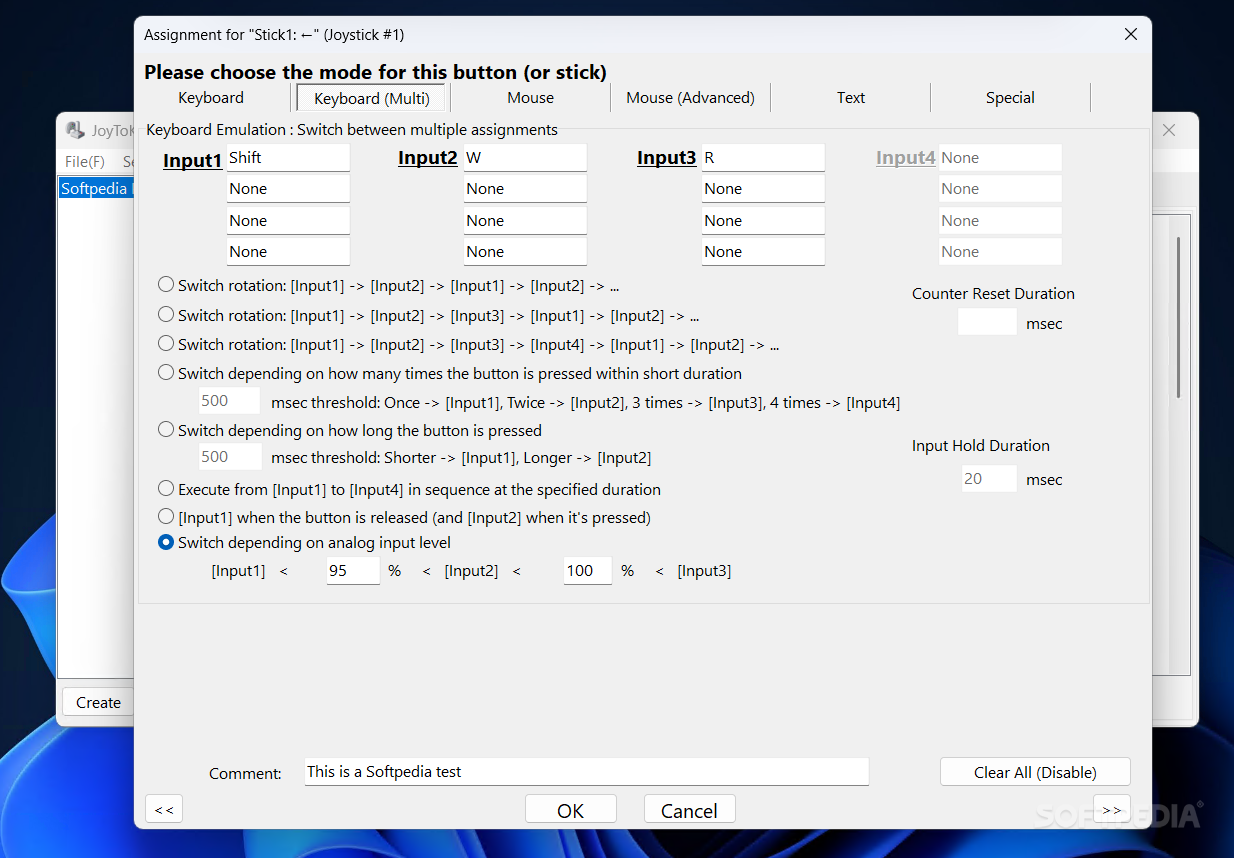Image resolution: width=1234 pixels, height=858 pixels.
Task: Select the Keyboard (Multi) tab
Action: pos(372,98)
